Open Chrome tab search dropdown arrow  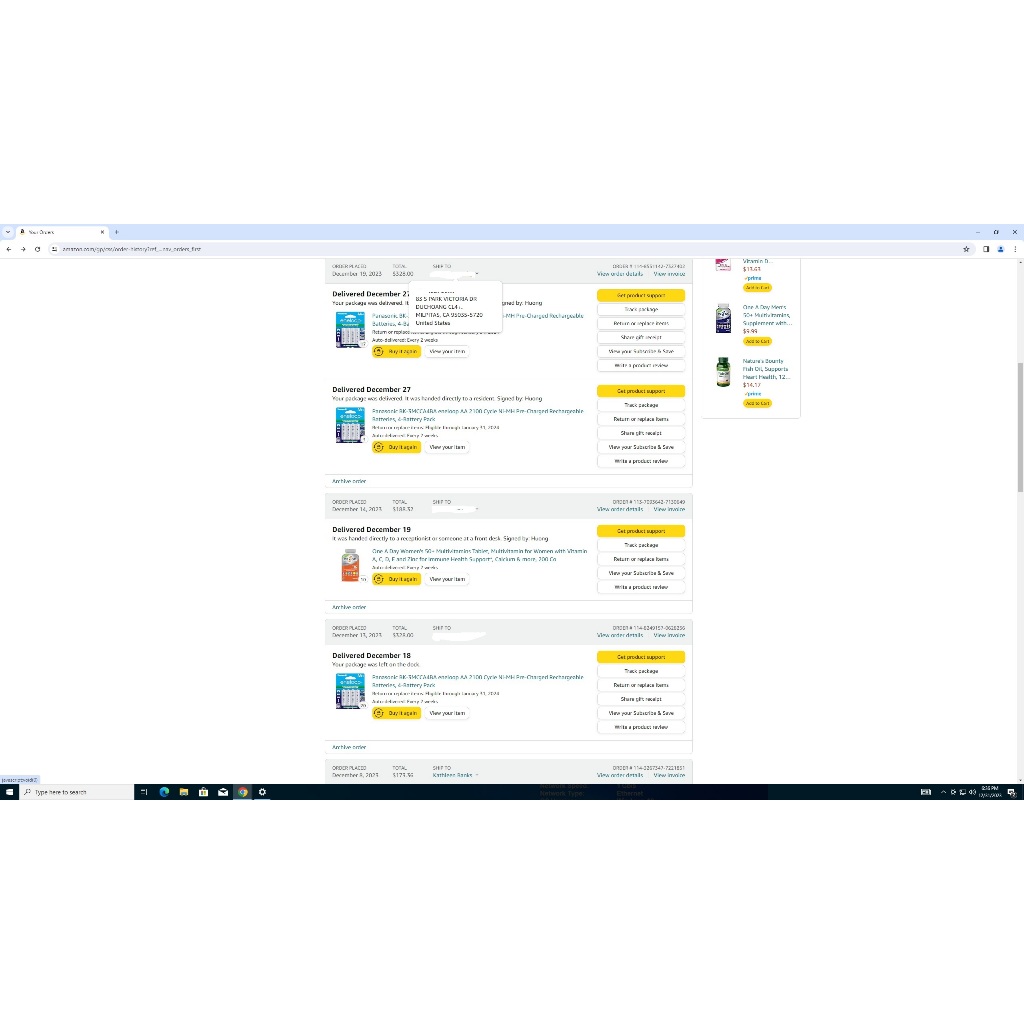point(8,231)
